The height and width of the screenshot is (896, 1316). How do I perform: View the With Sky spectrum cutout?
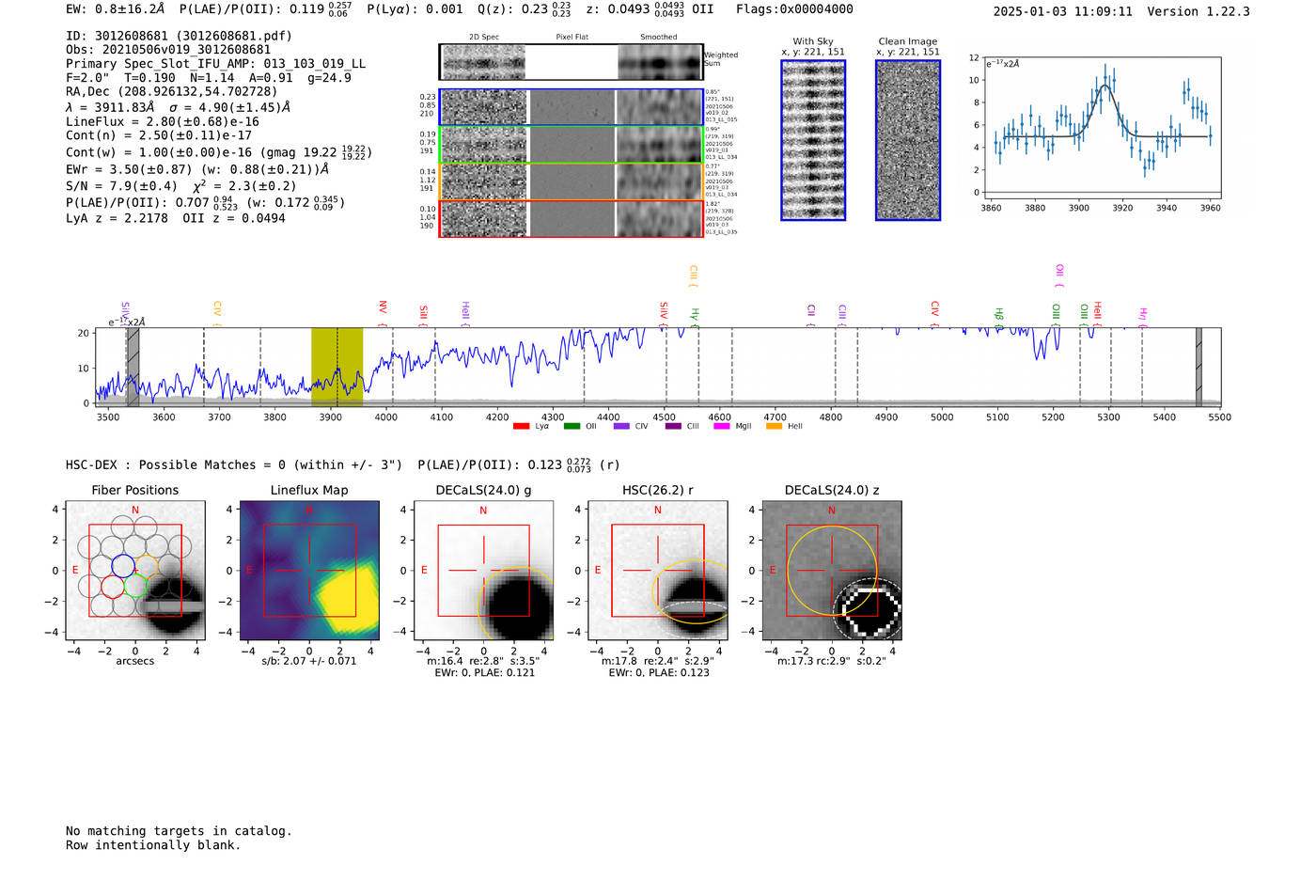pos(813,141)
